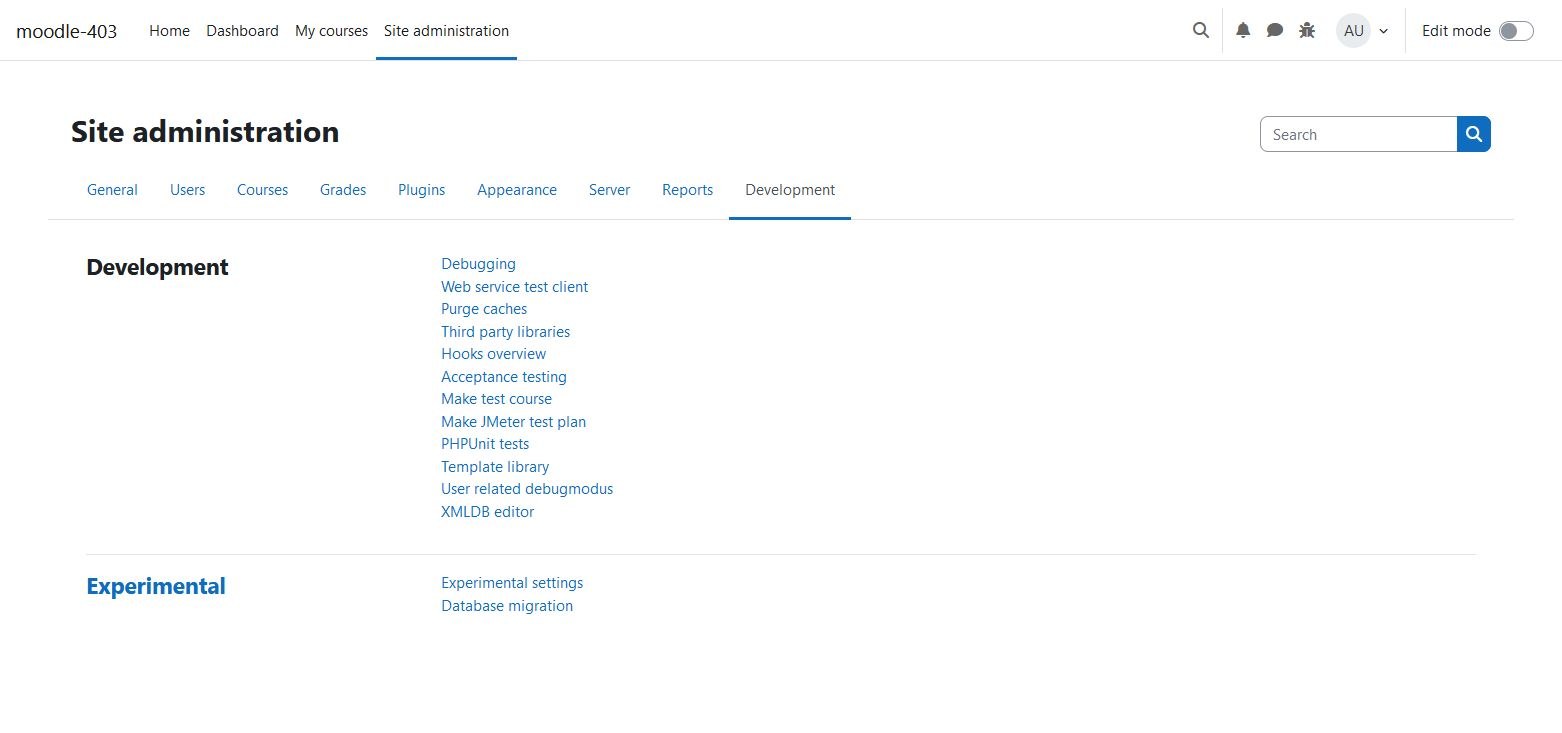Viewport: 1562px width, 733px height.
Task: Switch to the Plugins tab
Action: pyautogui.click(x=421, y=189)
